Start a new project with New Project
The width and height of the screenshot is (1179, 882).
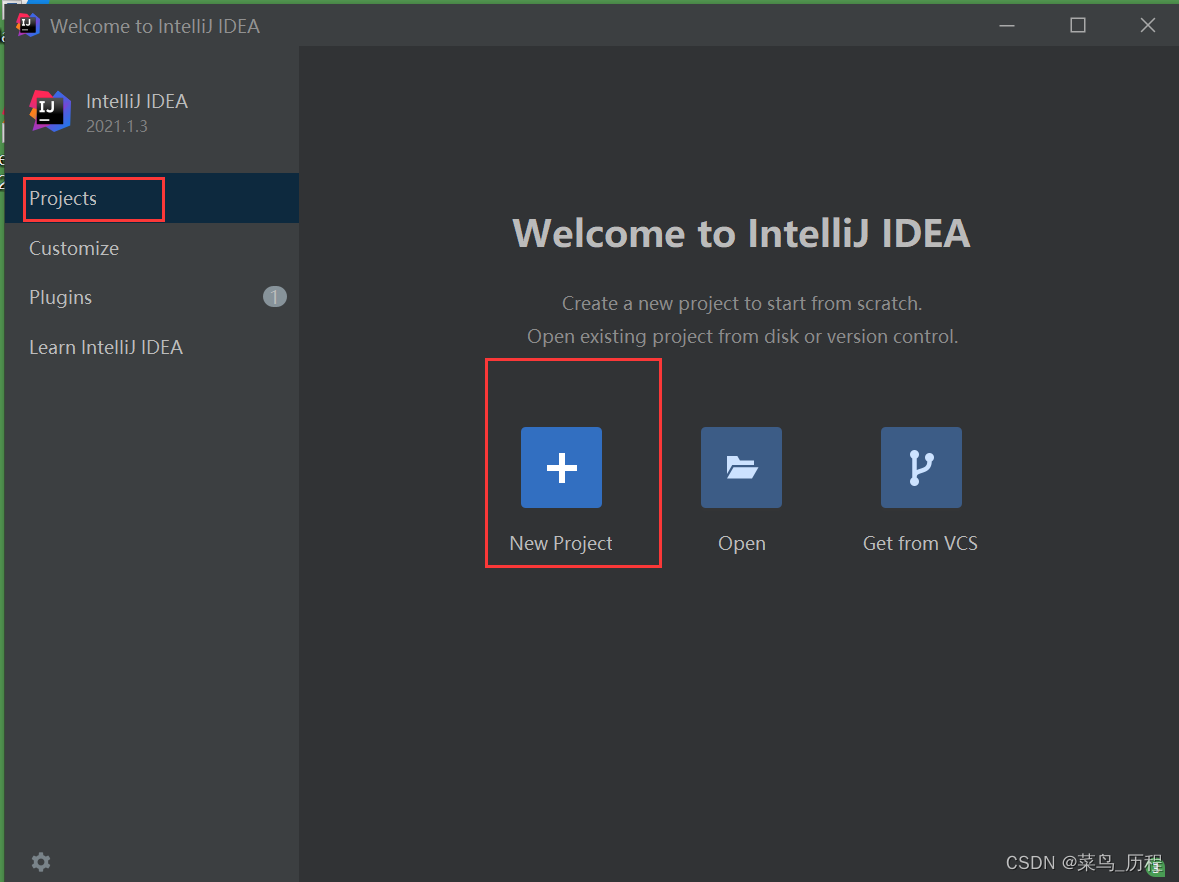[x=561, y=543]
